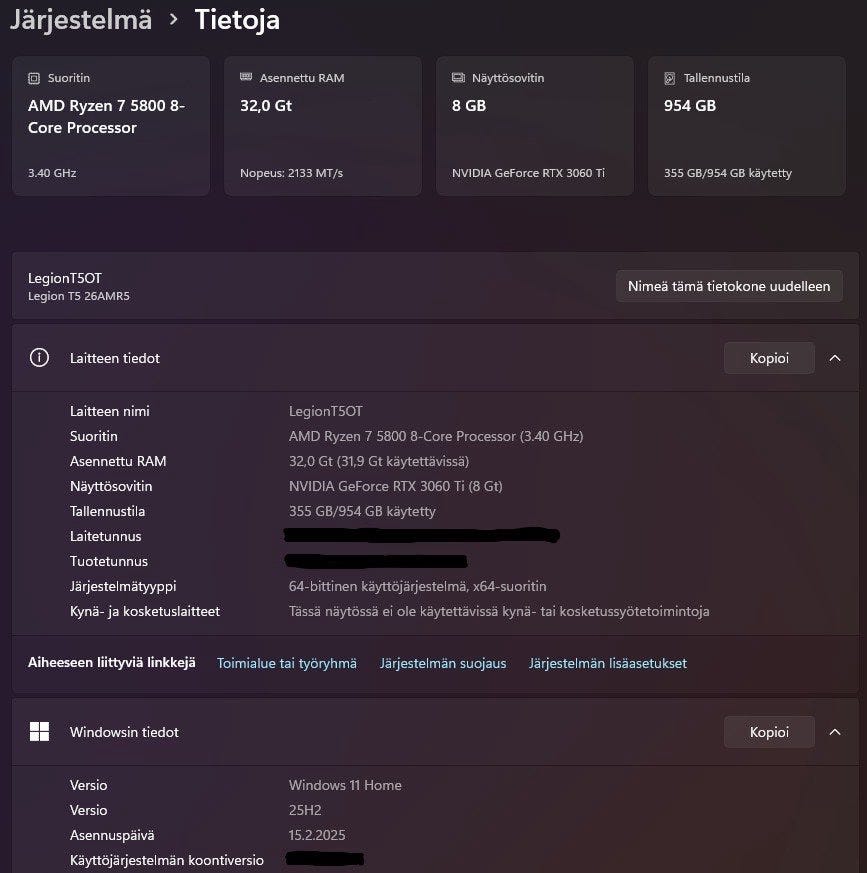Screen dimensions: 867x873
Task: Click the '25H2' version value
Action: click(305, 810)
